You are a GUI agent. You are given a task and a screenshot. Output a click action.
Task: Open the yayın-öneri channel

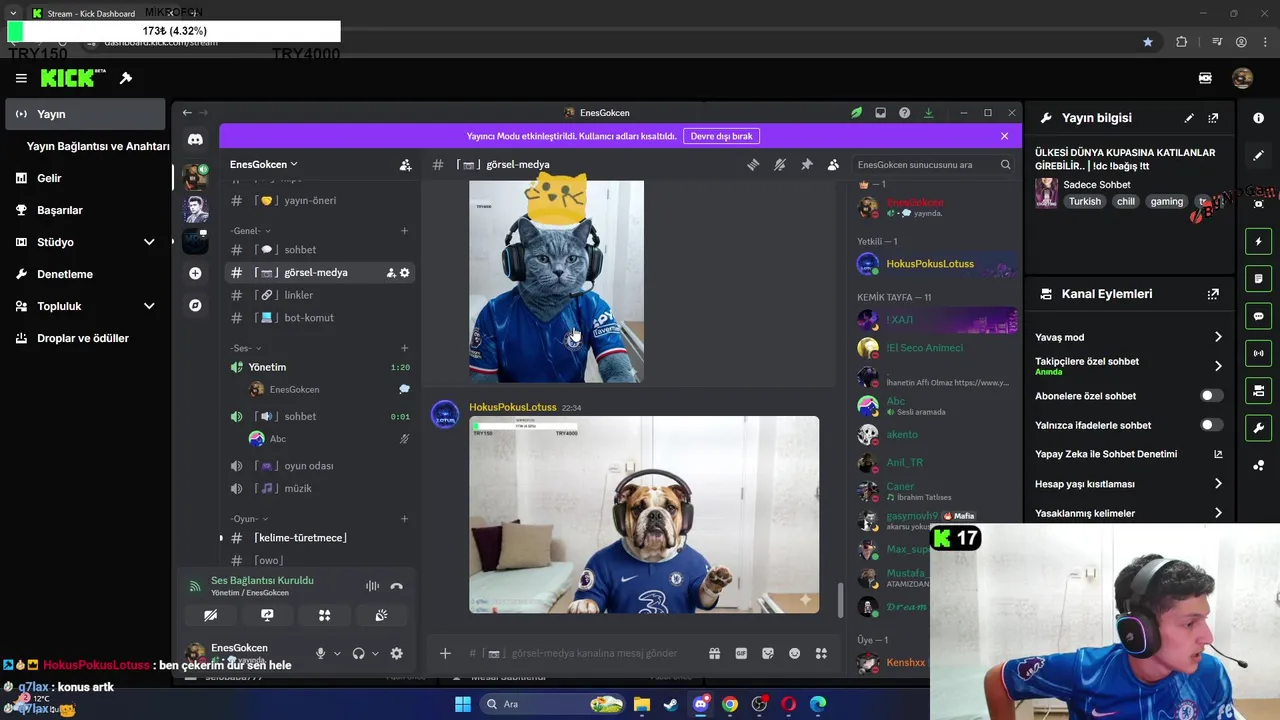pos(318,201)
